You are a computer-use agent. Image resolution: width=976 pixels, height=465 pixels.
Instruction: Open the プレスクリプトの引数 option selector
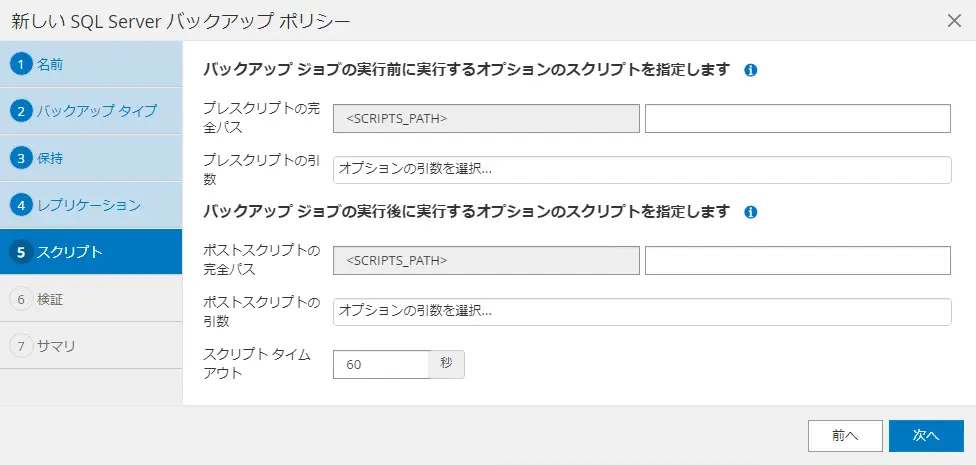(x=642, y=170)
